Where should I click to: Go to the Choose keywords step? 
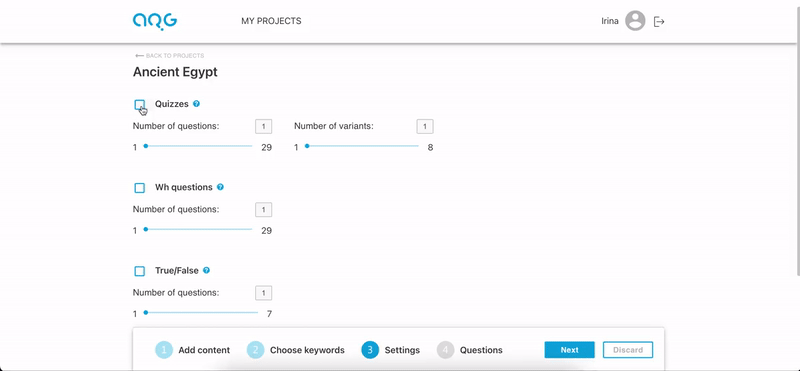(x=307, y=350)
